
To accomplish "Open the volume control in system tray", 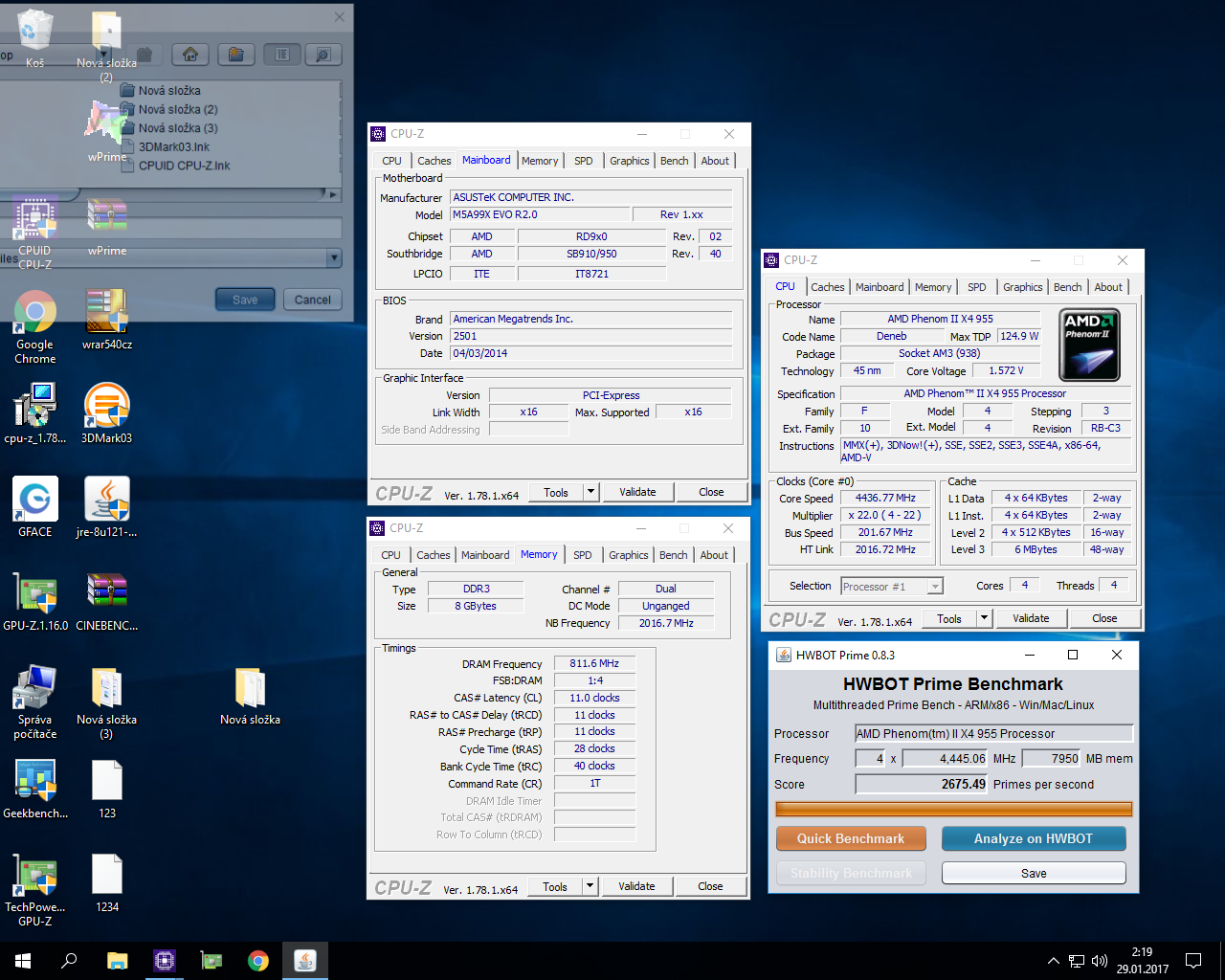I will click(1099, 961).
